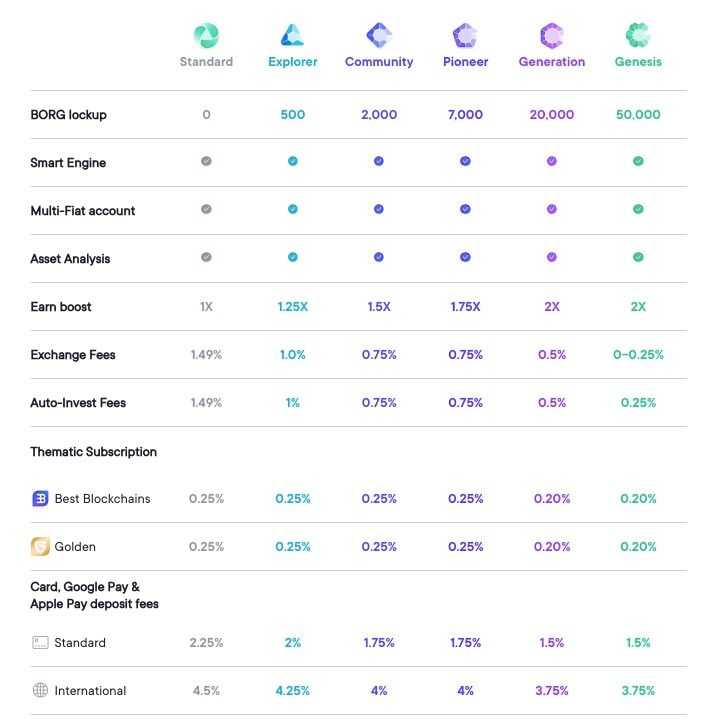This screenshot has width=711, height=719.
Task: Click the Generation tier icon
Action: [552, 36]
